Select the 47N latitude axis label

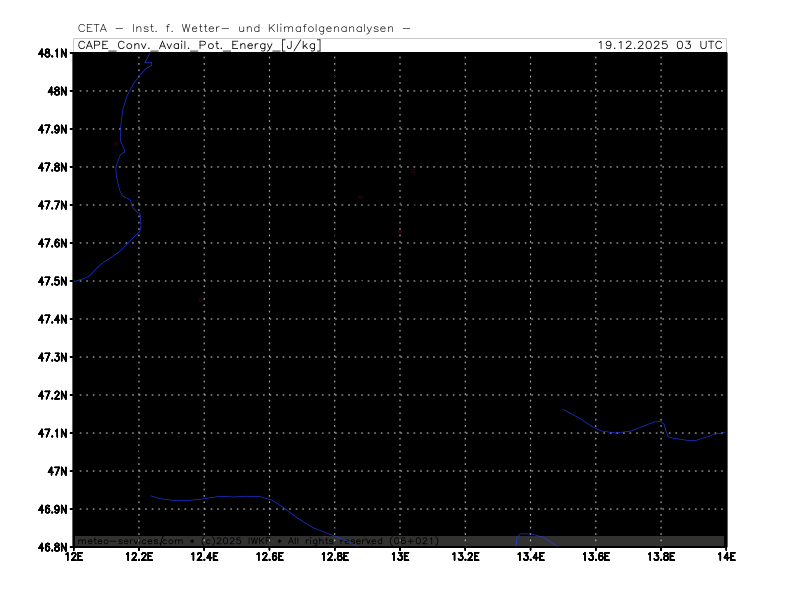pyautogui.click(x=56, y=471)
